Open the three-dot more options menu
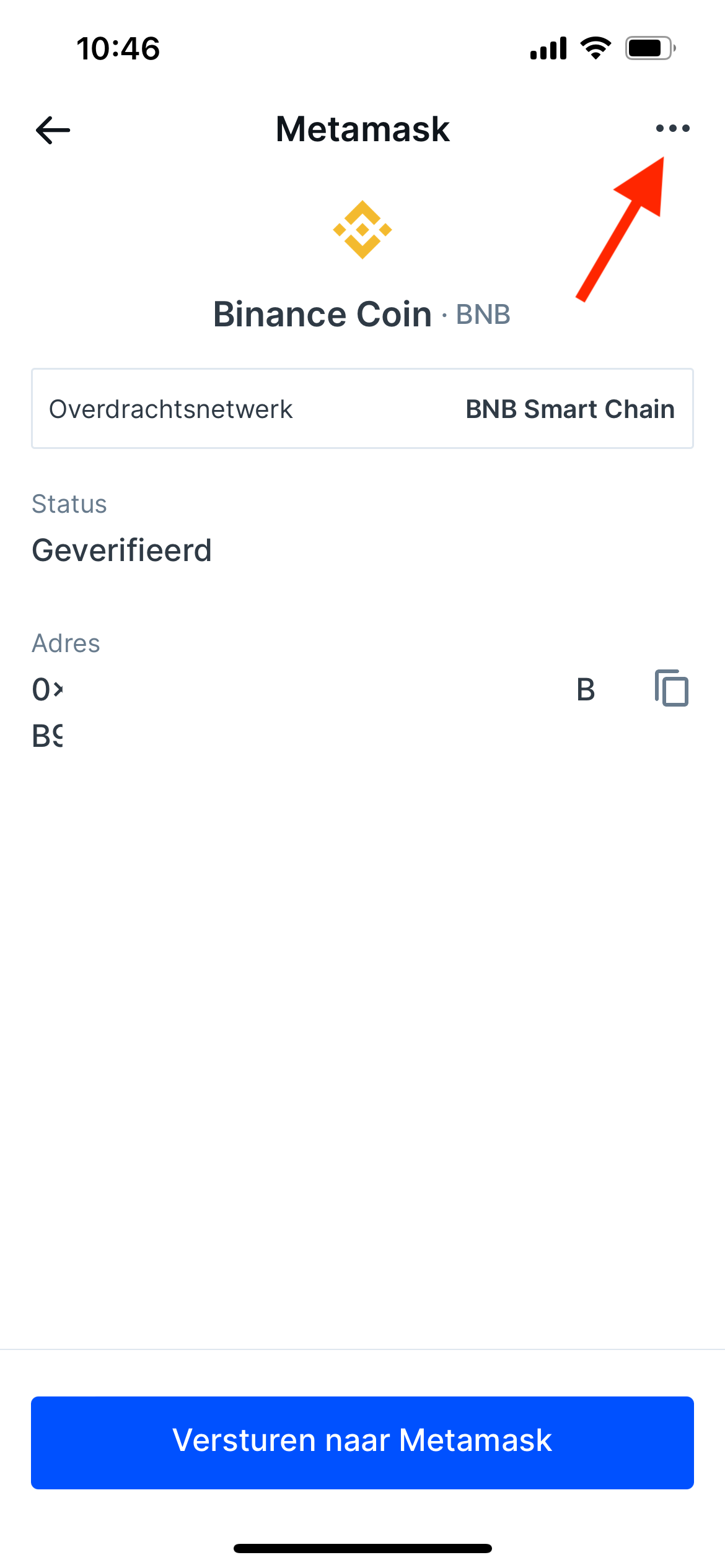725x1568 pixels. tap(672, 128)
